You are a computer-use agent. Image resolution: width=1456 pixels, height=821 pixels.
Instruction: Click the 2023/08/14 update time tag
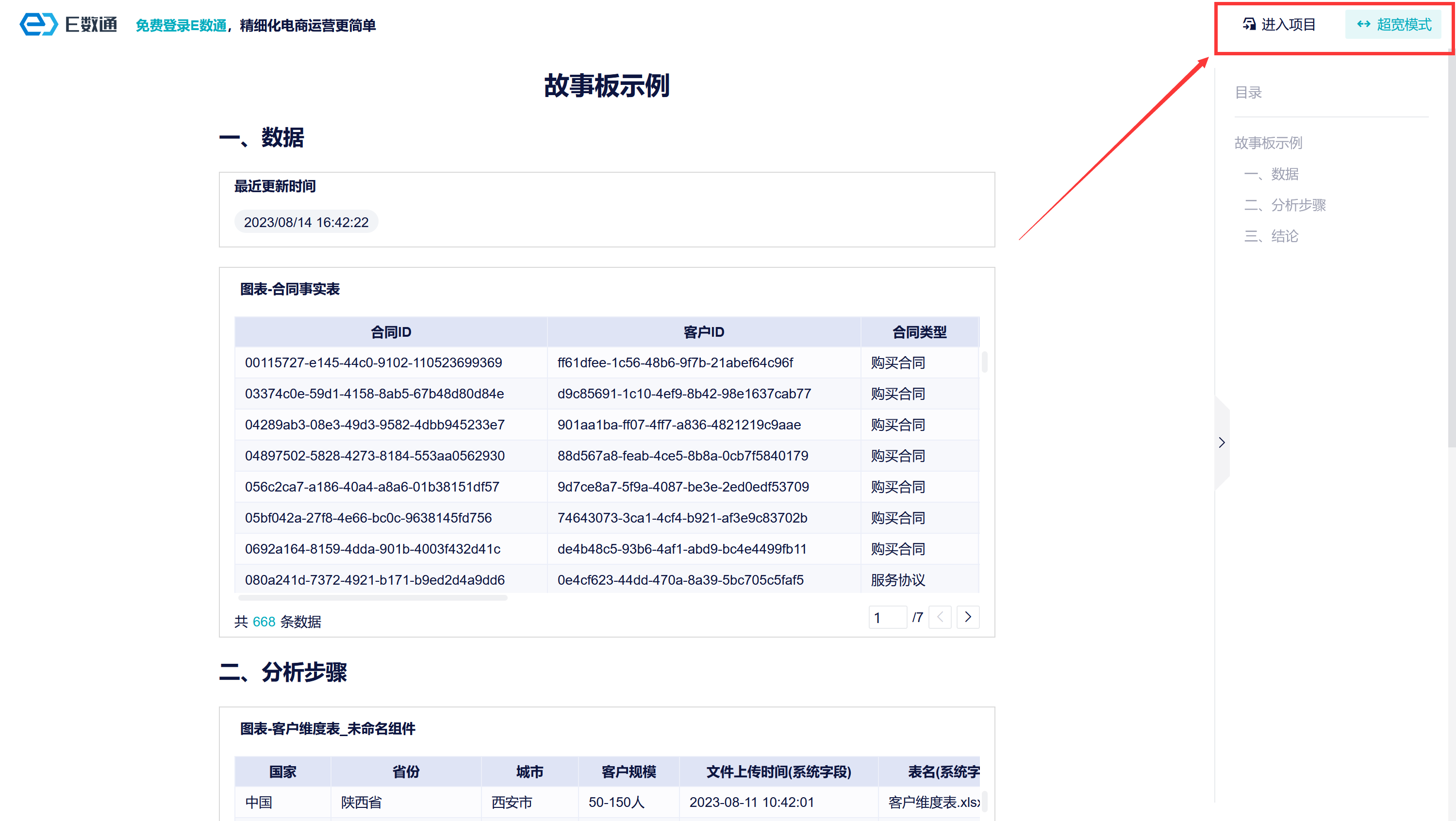click(x=306, y=222)
